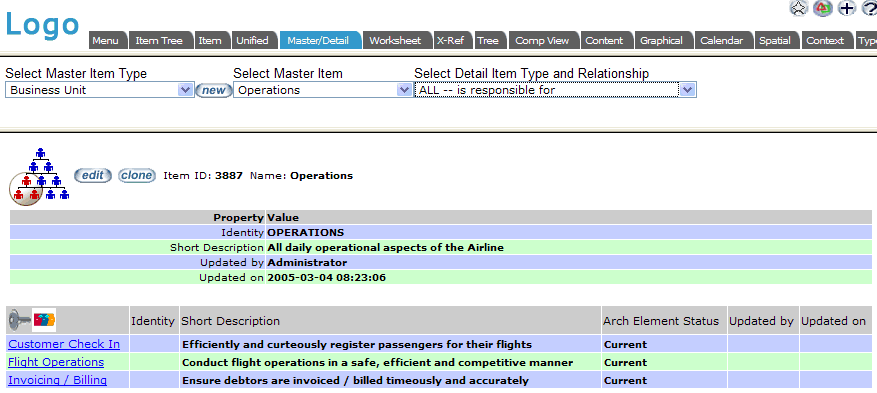
Task: Open the Flight Operations link
Action: click(x=56, y=362)
